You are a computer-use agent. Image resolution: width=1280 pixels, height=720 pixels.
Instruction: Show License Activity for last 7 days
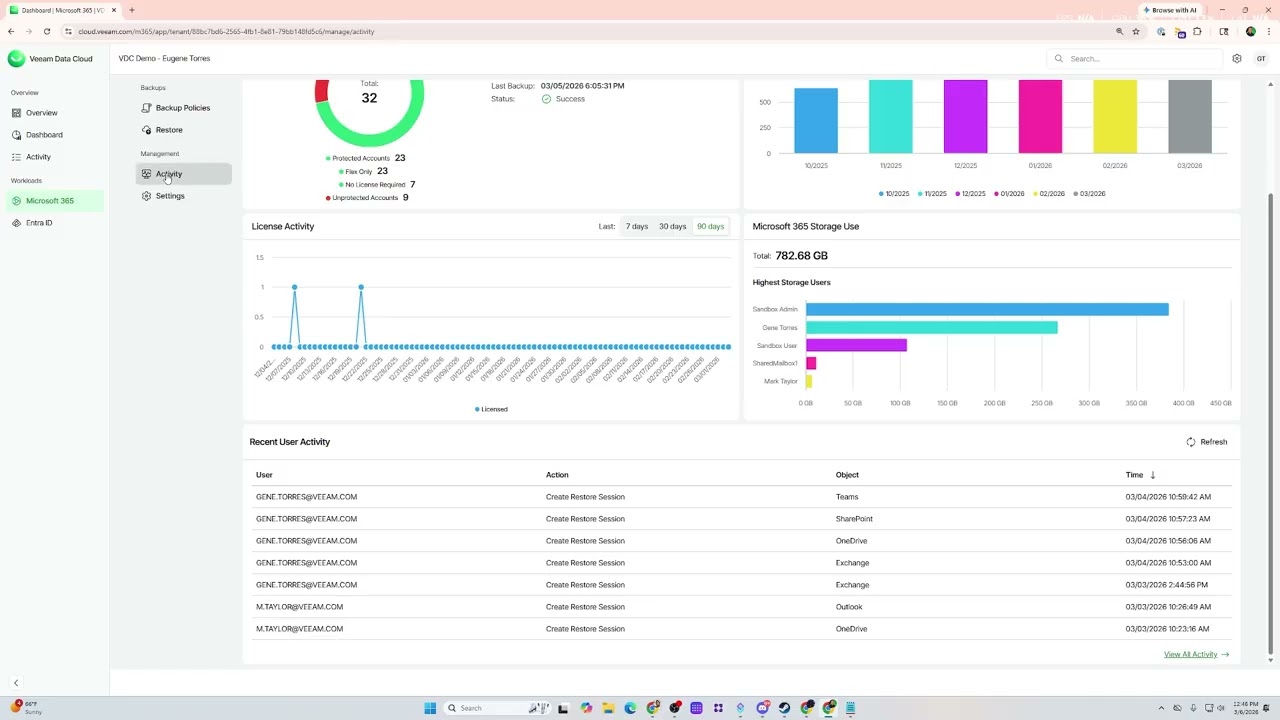click(x=637, y=227)
